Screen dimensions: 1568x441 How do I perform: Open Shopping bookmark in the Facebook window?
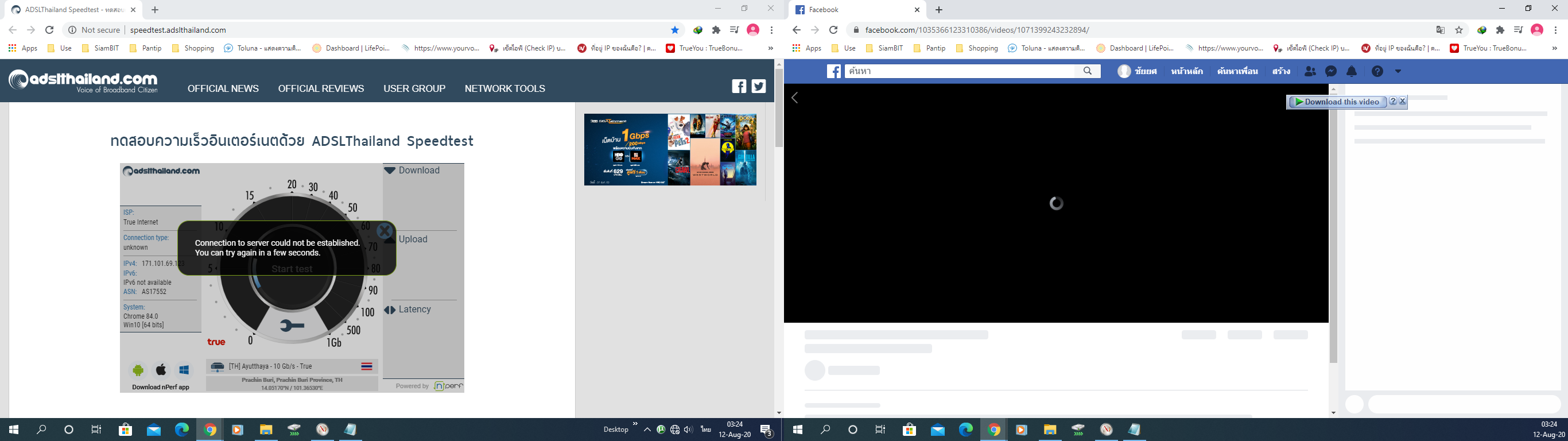[x=977, y=48]
